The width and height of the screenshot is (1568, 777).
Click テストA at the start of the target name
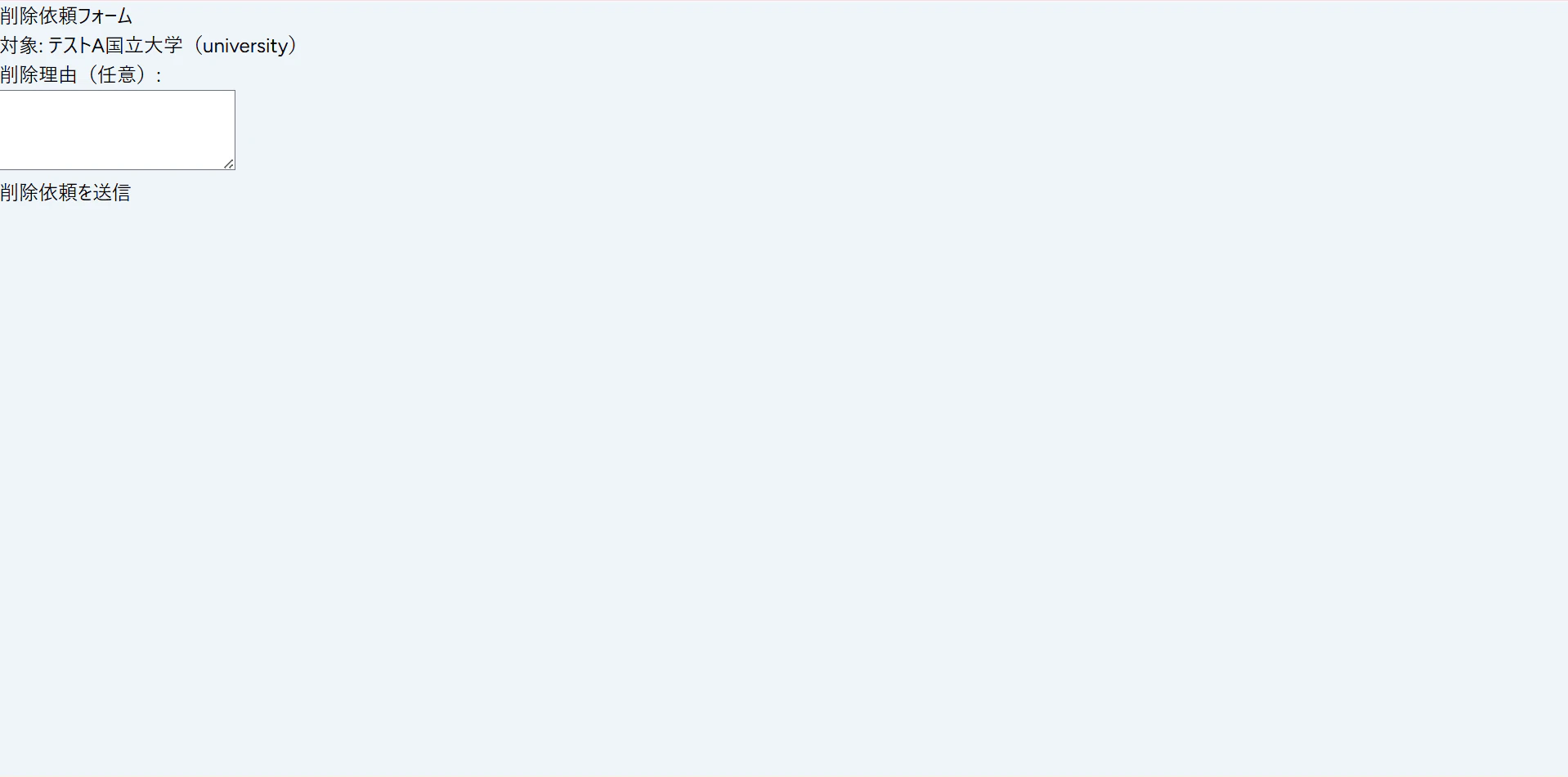[x=76, y=46]
